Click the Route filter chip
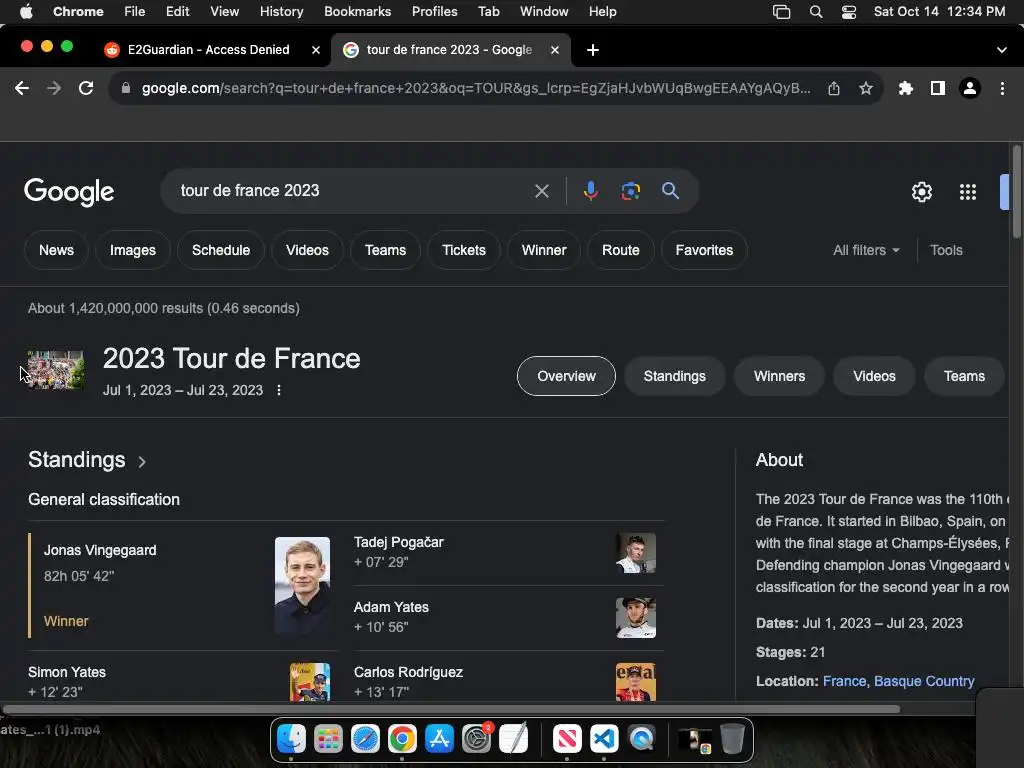 pos(620,250)
